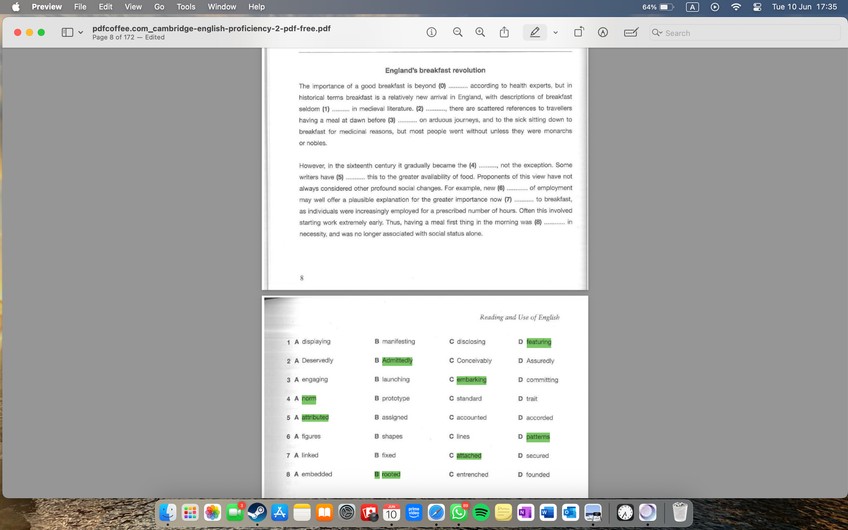The image size is (848, 530).
Task: Open the Apple menu
Action: tap(15, 7)
